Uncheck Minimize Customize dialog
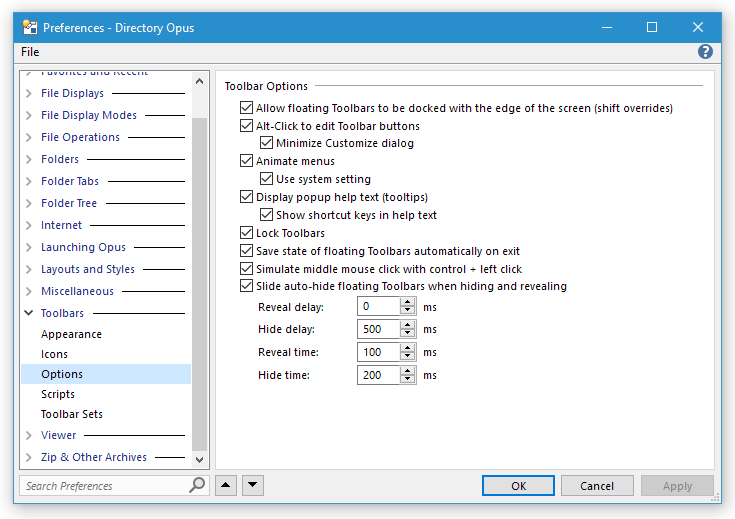The width and height of the screenshot is (735, 519). click(266, 143)
